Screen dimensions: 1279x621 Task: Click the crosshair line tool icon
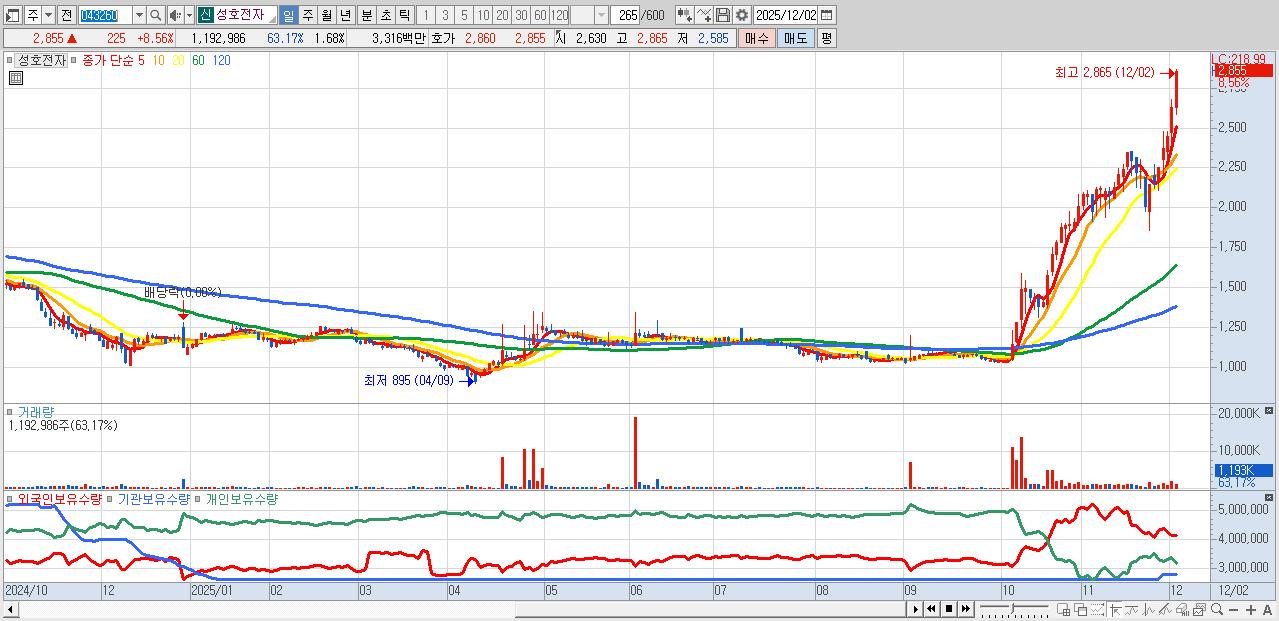(1116, 609)
